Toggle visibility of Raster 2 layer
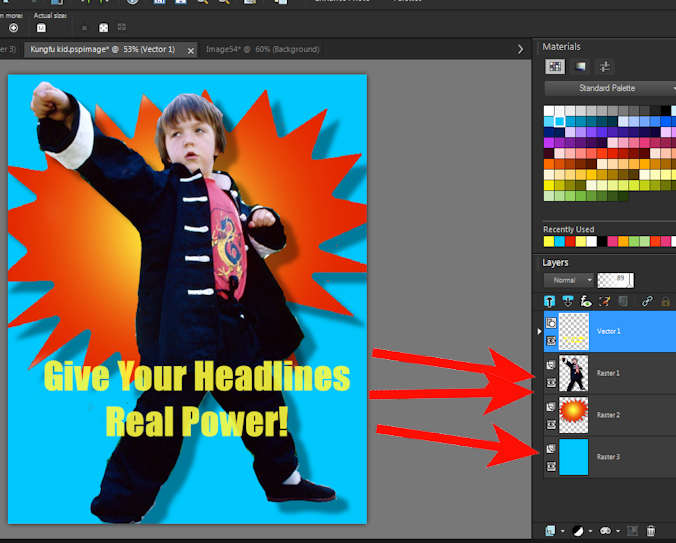The image size is (676, 543). [x=551, y=424]
